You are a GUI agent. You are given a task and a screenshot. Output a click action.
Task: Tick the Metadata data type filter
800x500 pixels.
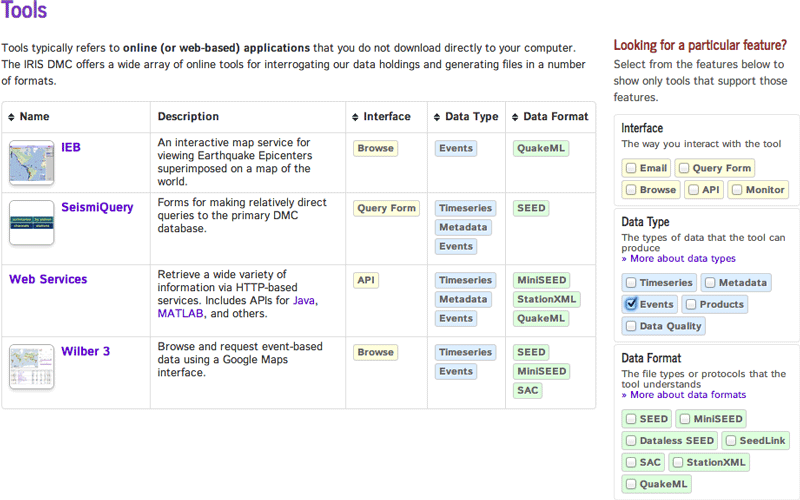[710, 283]
